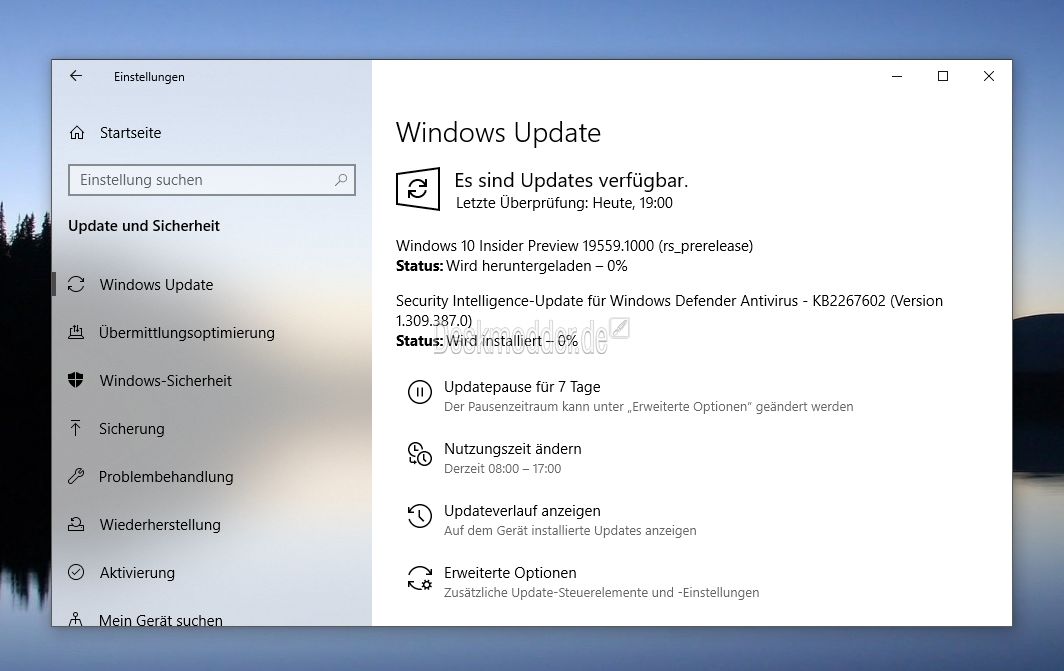Screen dimensions: 1064x671
Task: Click 'Wird installiert – 0%' status
Action: (512, 341)
